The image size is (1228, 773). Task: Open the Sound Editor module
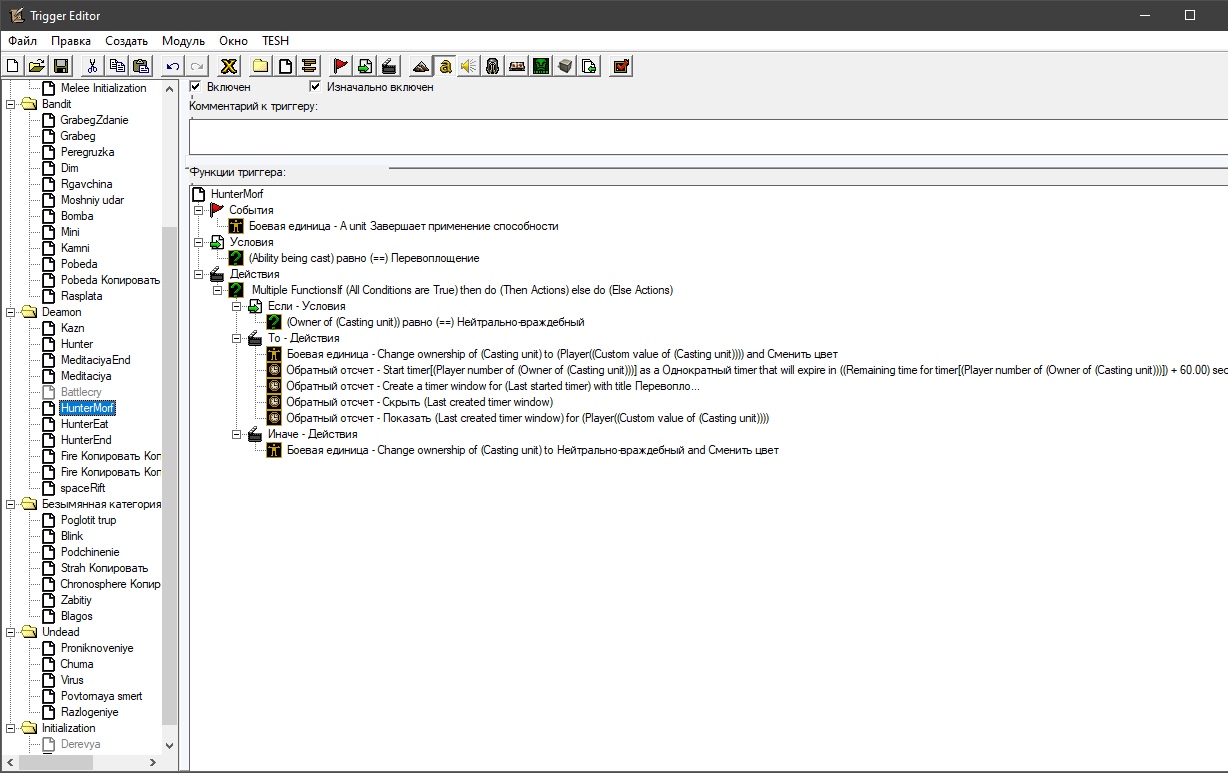pos(469,66)
